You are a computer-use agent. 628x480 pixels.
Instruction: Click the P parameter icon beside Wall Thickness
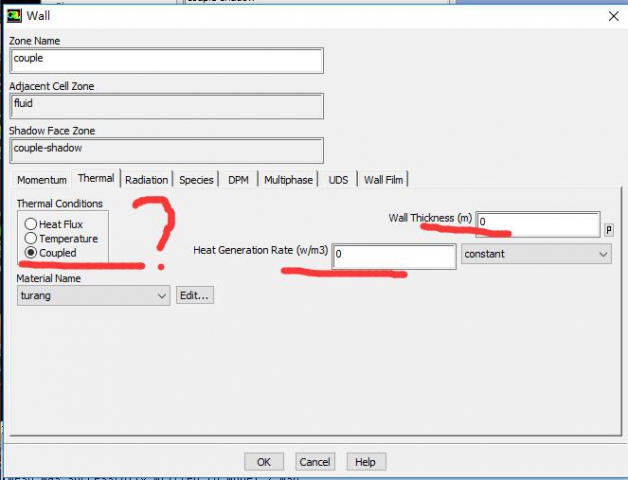point(609,229)
